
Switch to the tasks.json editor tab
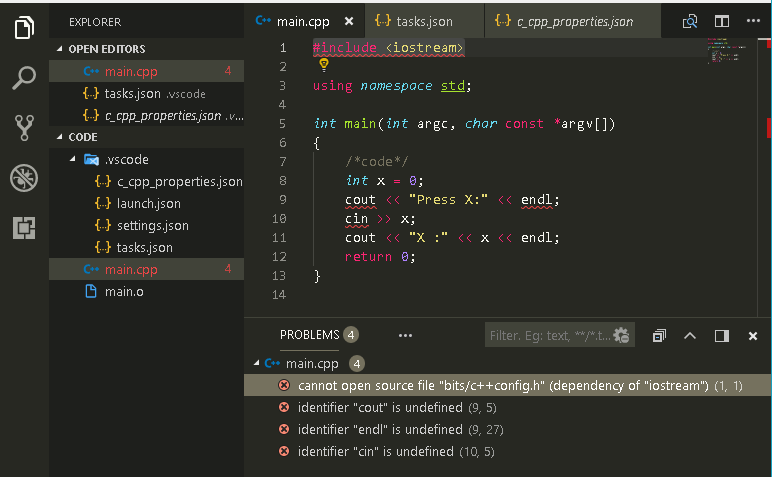(x=424, y=21)
